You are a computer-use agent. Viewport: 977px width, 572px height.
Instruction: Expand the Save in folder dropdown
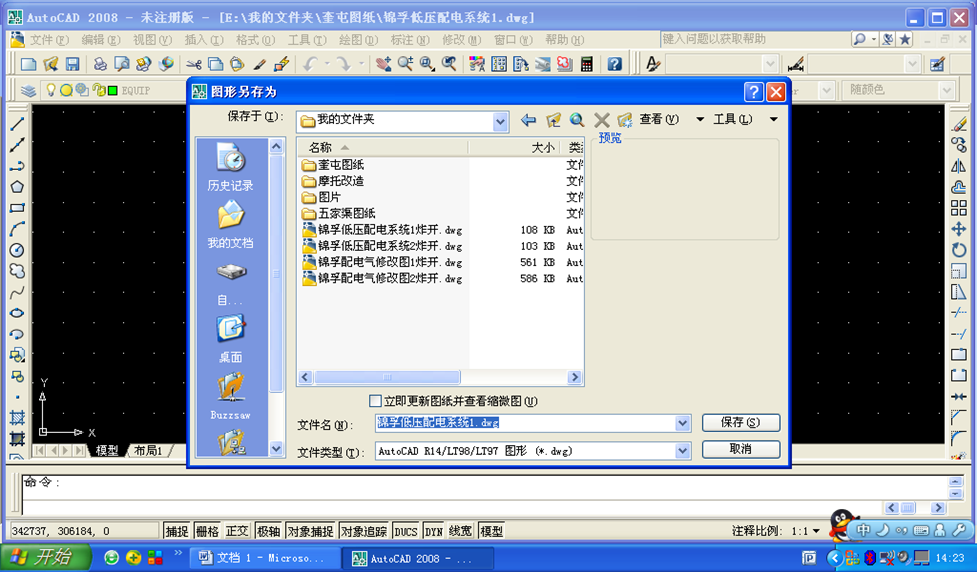tap(500, 122)
